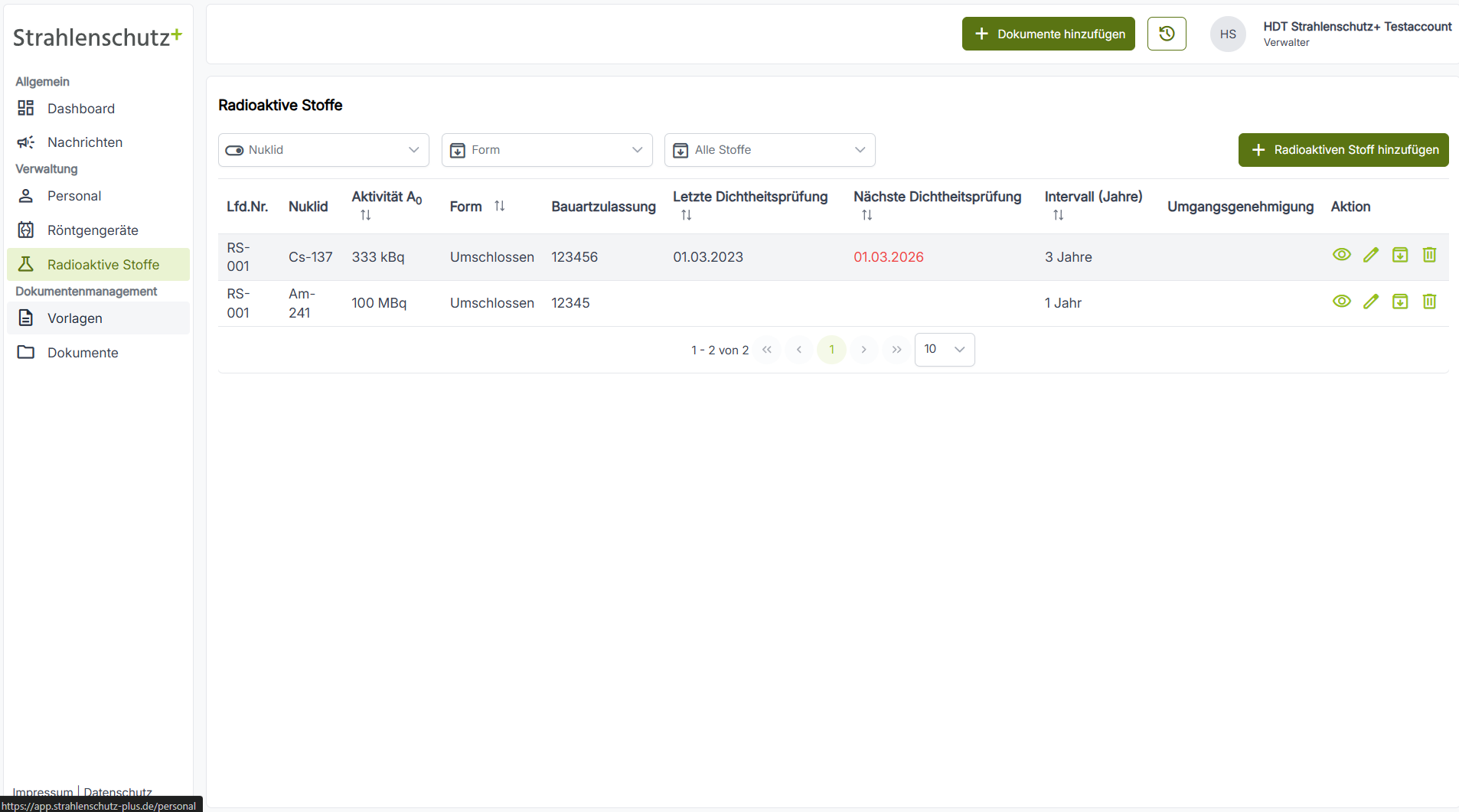
Task: View details of the Am-241 entry
Action: click(x=1341, y=302)
